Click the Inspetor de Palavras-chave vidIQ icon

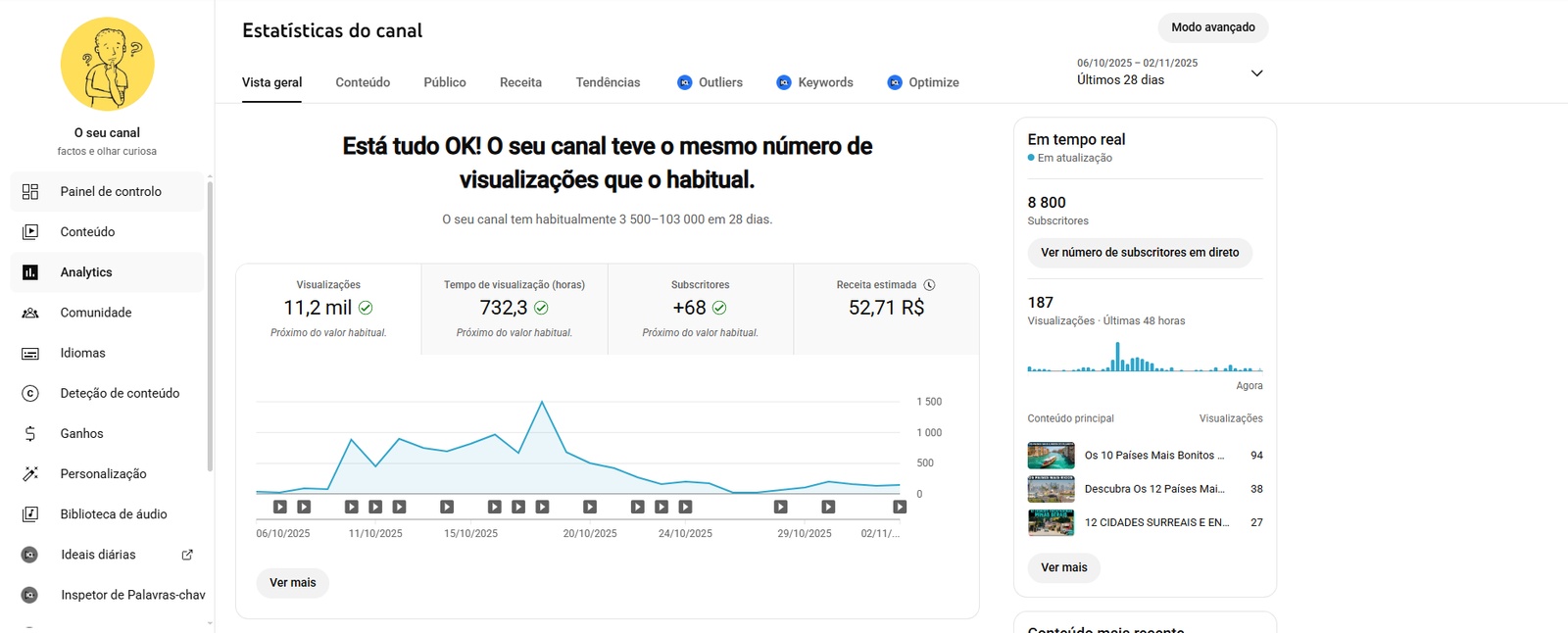tap(30, 595)
